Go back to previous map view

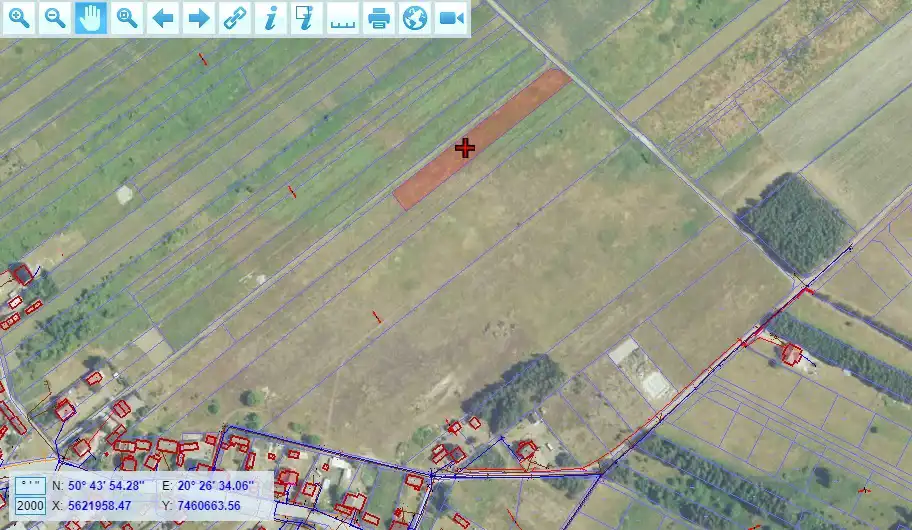163,18
